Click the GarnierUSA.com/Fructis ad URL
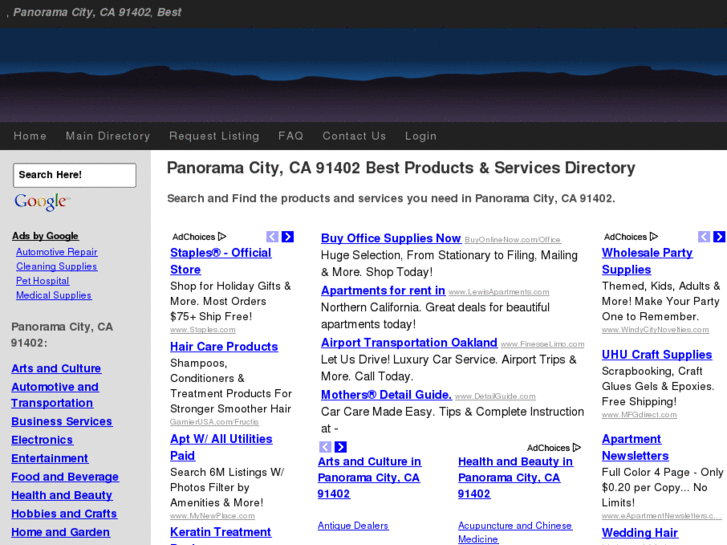This screenshot has width=727, height=545. [x=214, y=422]
